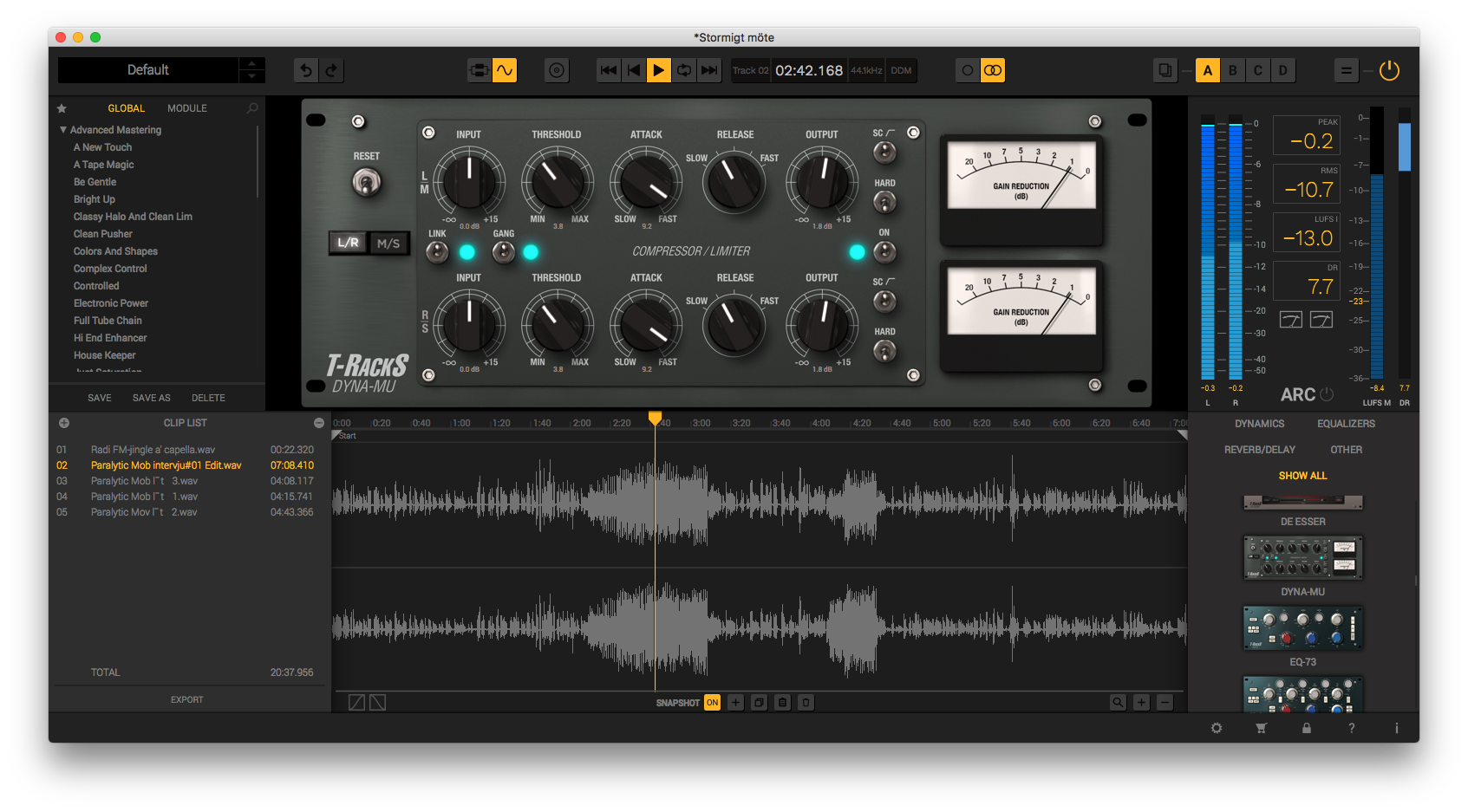This screenshot has width=1468, height=812.
Task: Switch to module chain view icon
Action: 479,70
